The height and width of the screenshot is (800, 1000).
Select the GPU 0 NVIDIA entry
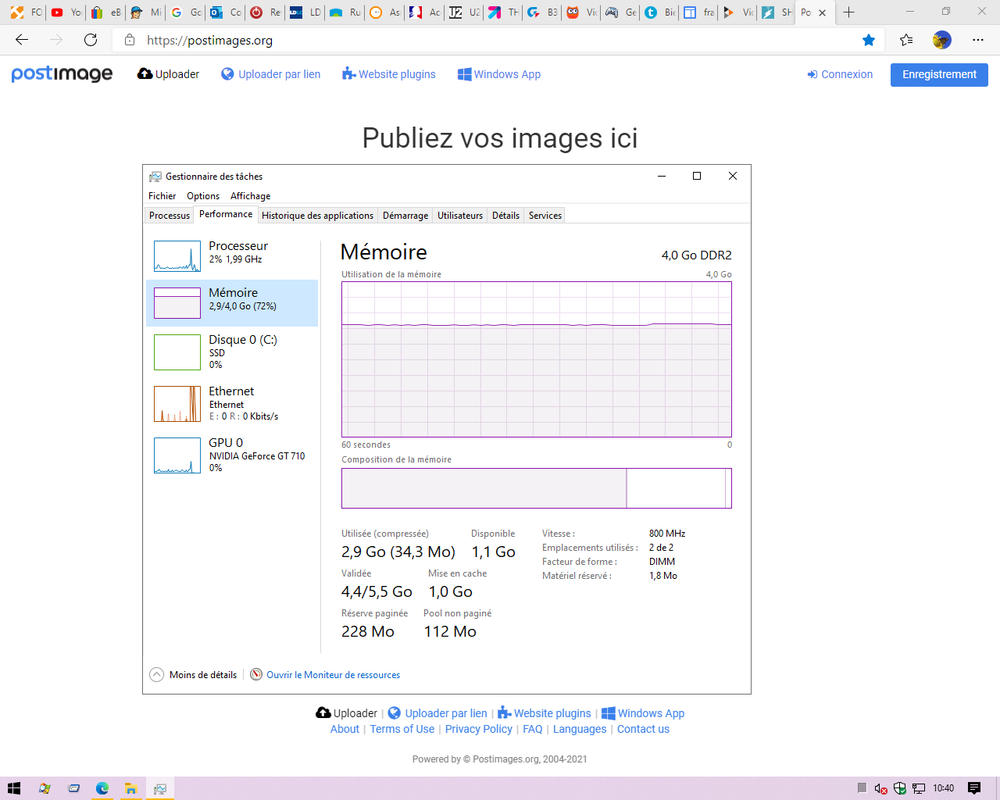click(232, 455)
